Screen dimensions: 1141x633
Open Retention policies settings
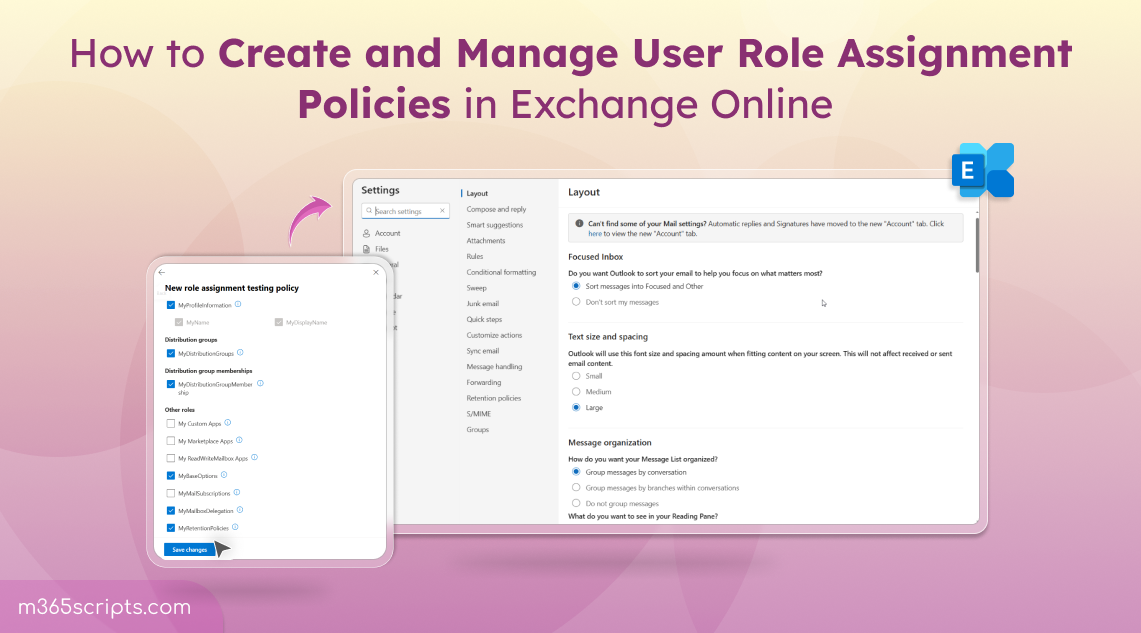(x=494, y=398)
